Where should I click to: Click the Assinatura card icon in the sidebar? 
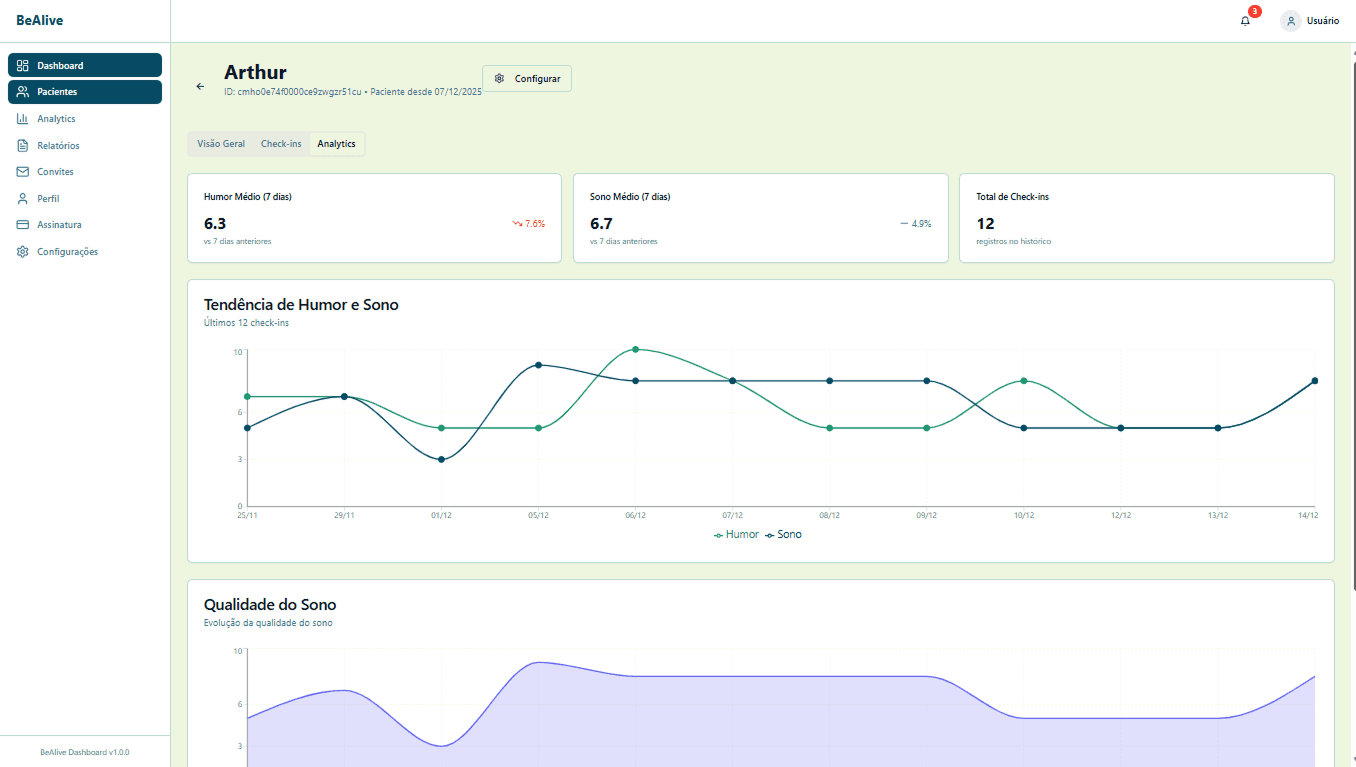click(x=22, y=224)
